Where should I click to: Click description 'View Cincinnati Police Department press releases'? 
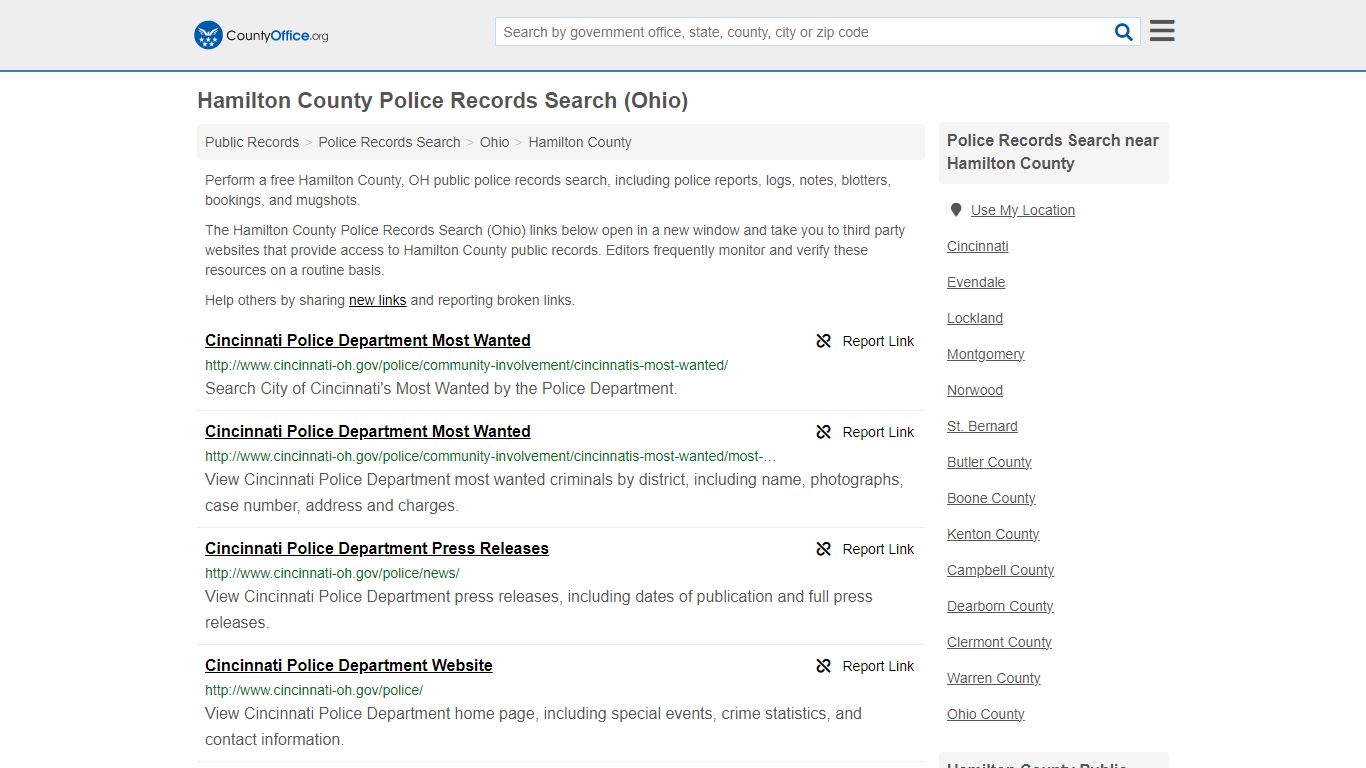pyautogui.click(x=539, y=609)
